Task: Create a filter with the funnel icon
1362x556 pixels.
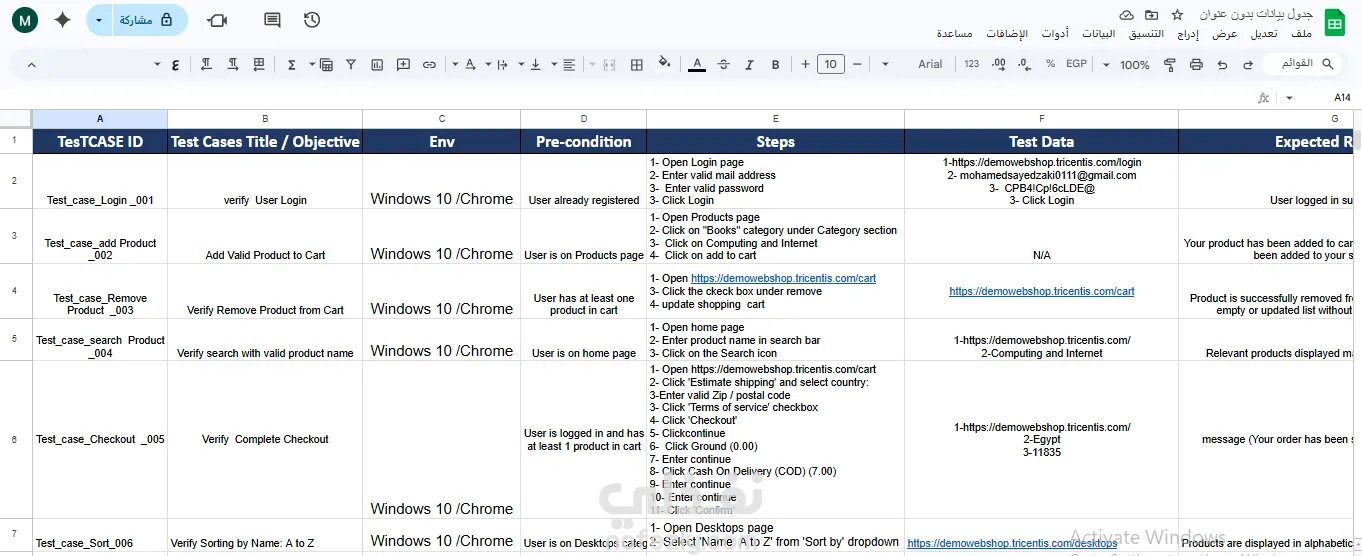Action: point(351,64)
